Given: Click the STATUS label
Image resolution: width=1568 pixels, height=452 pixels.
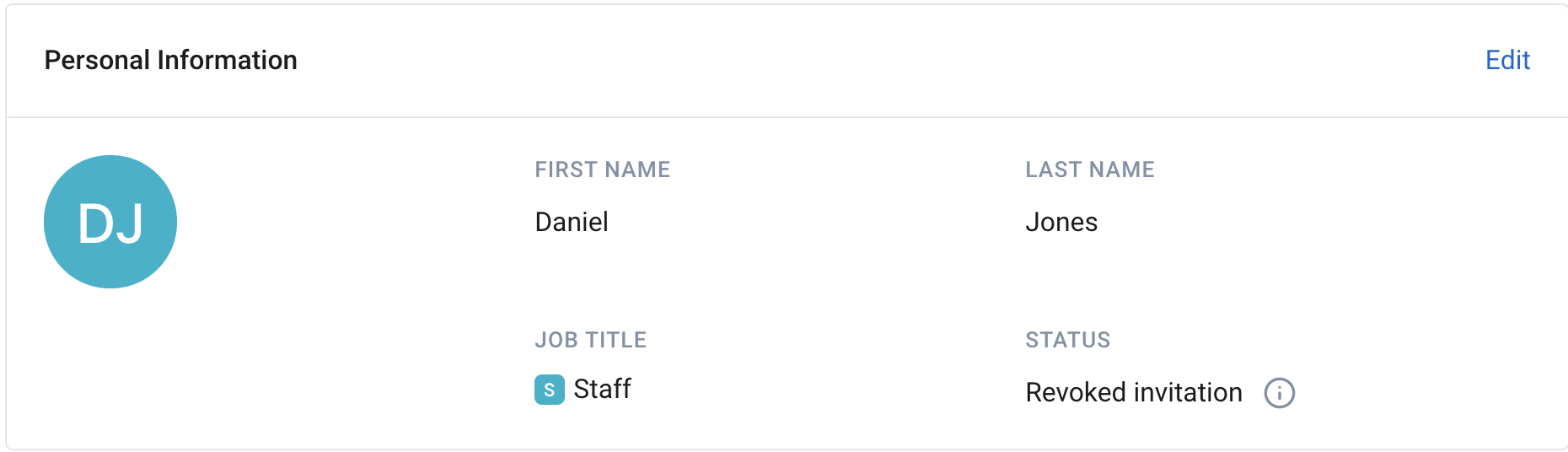Looking at the screenshot, I should click(x=1068, y=340).
